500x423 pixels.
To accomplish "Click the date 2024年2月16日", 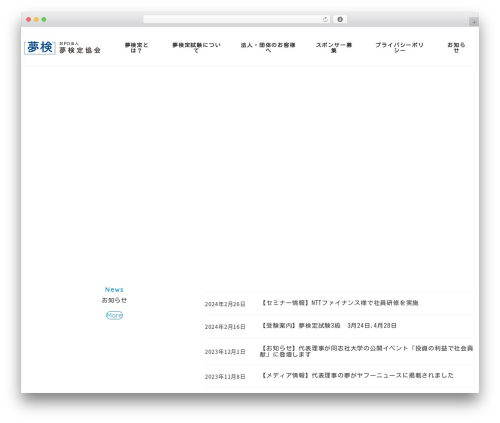I will tap(225, 327).
